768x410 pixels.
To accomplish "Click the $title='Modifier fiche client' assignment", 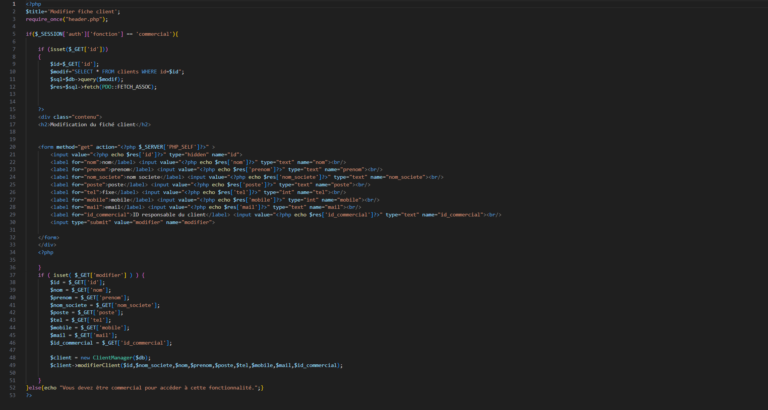I will pos(73,11).
